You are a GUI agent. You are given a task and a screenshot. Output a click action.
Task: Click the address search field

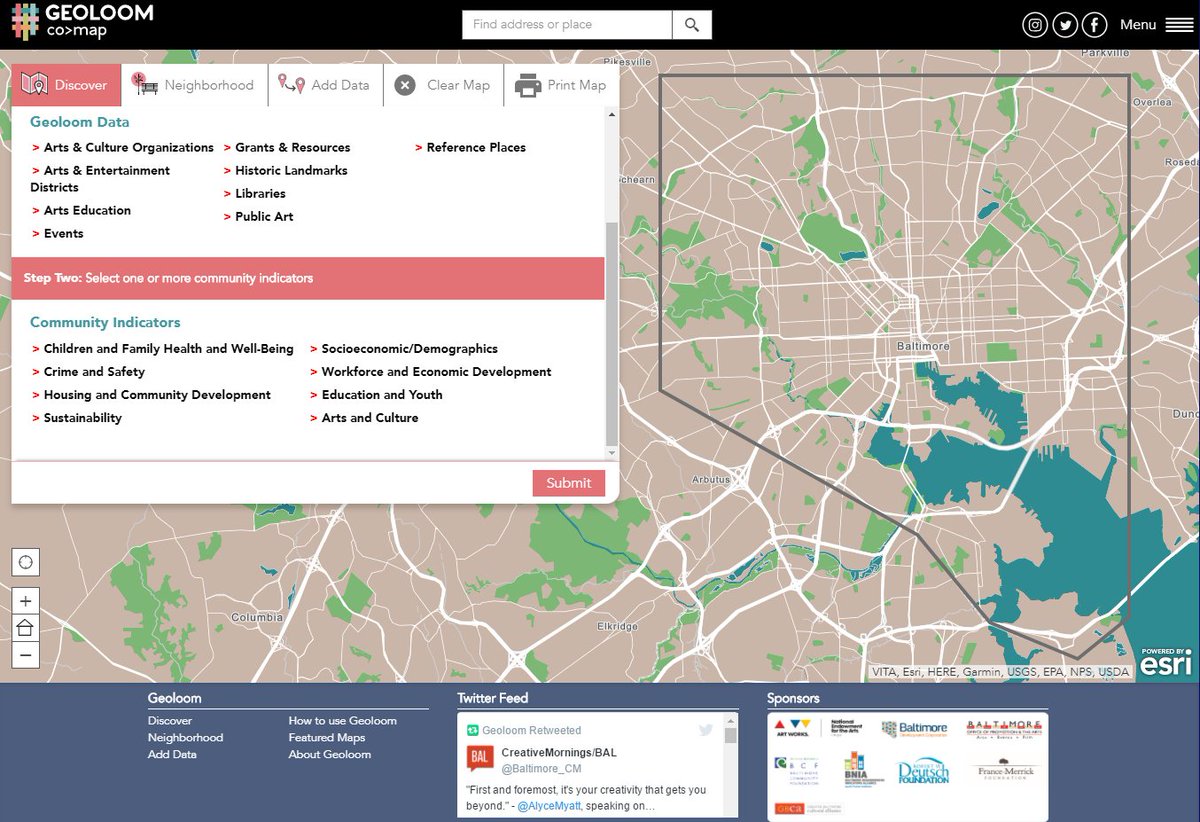click(567, 25)
